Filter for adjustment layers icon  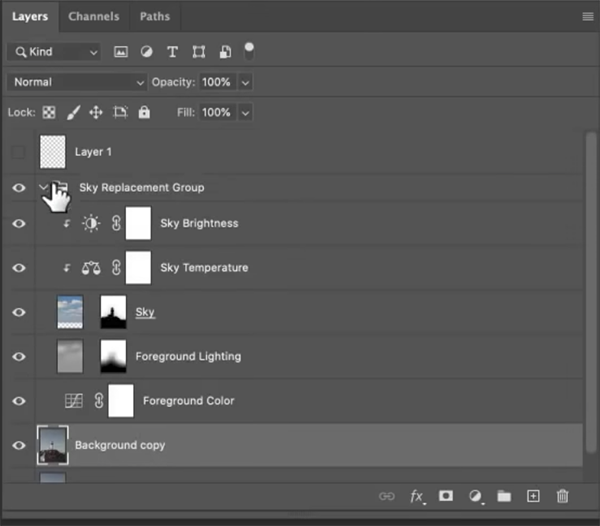pyautogui.click(x=146, y=52)
